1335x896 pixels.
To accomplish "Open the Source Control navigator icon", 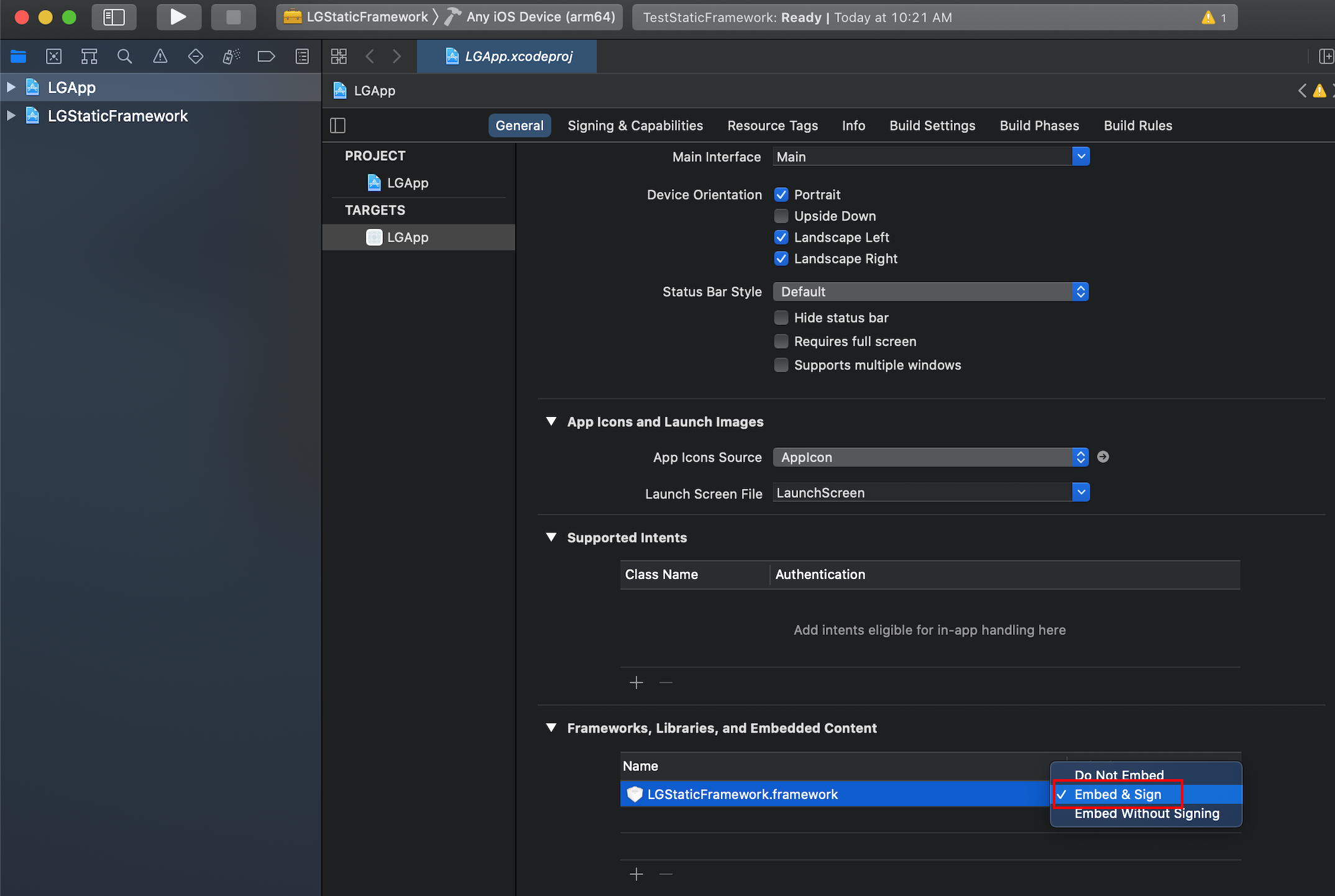I will [x=54, y=57].
